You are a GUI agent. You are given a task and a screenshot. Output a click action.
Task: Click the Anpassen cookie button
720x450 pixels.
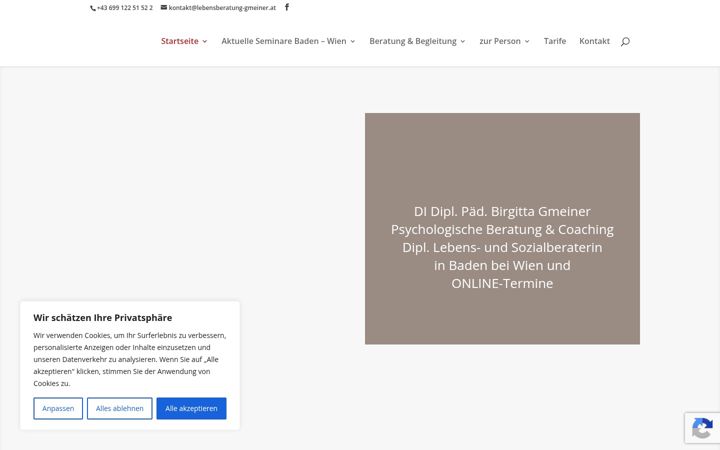click(58, 408)
